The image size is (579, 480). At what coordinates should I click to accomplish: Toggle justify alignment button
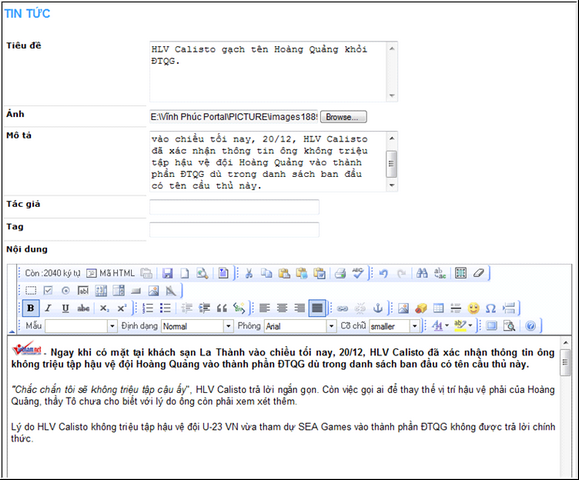[x=317, y=308]
